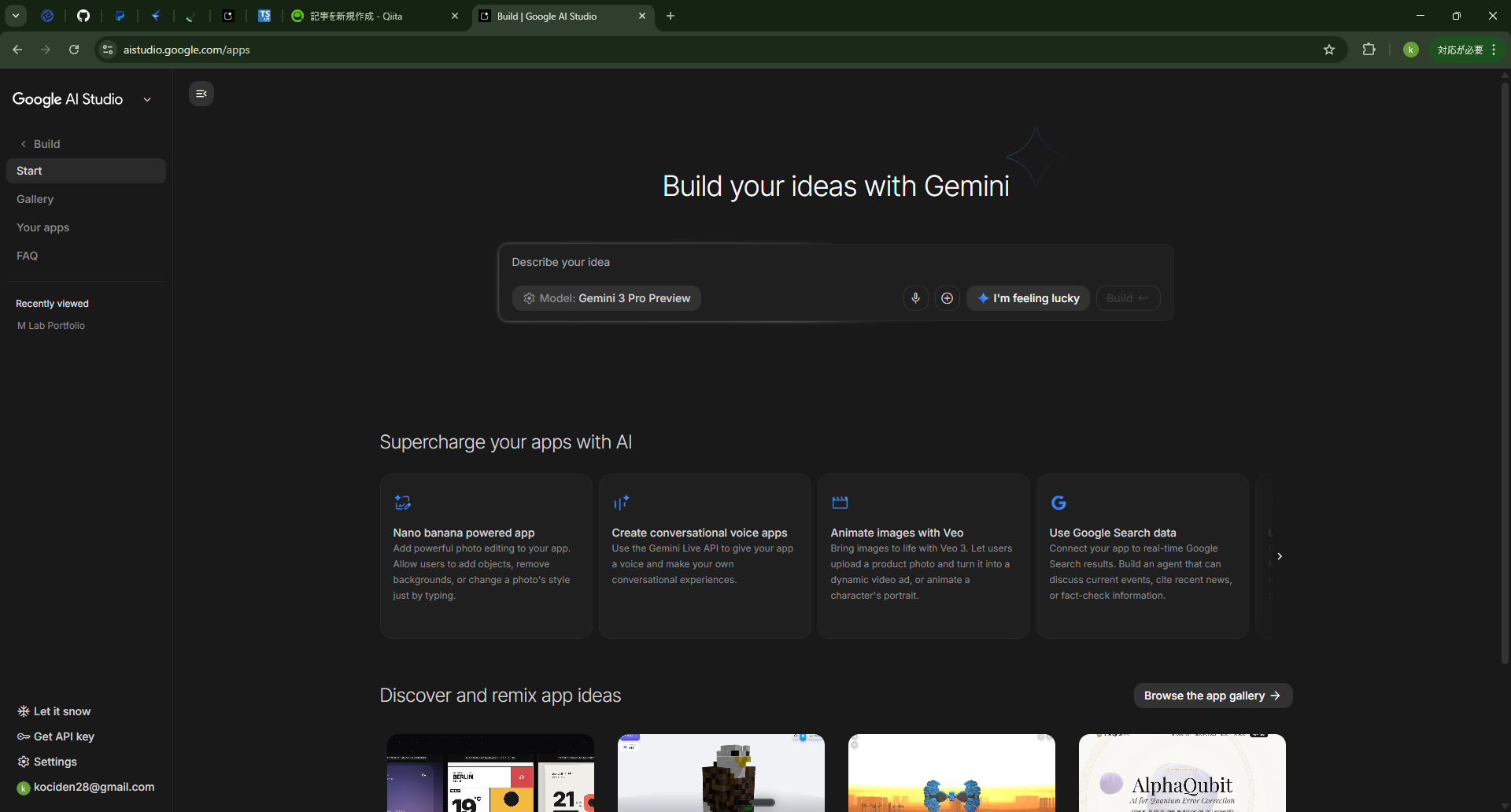Open the blocky eagle app thumbnail
Screen dimensions: 1511x812
coord(721,773)
